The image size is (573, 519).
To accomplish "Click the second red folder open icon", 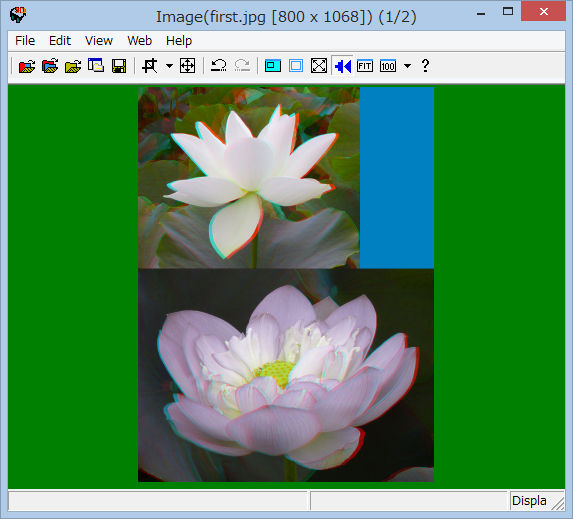I will coord(50,66).
